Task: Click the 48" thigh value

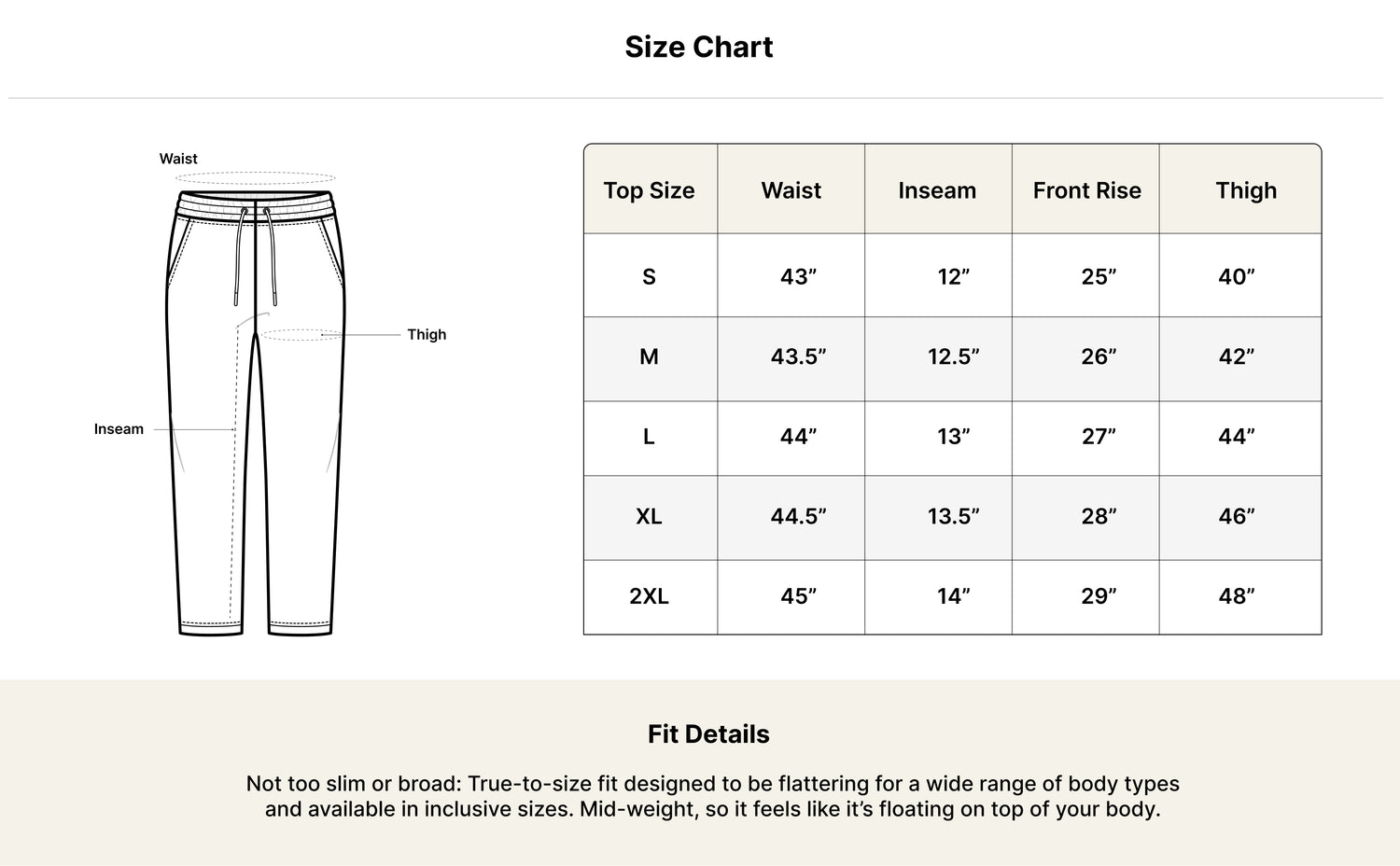Action: 1237,596
